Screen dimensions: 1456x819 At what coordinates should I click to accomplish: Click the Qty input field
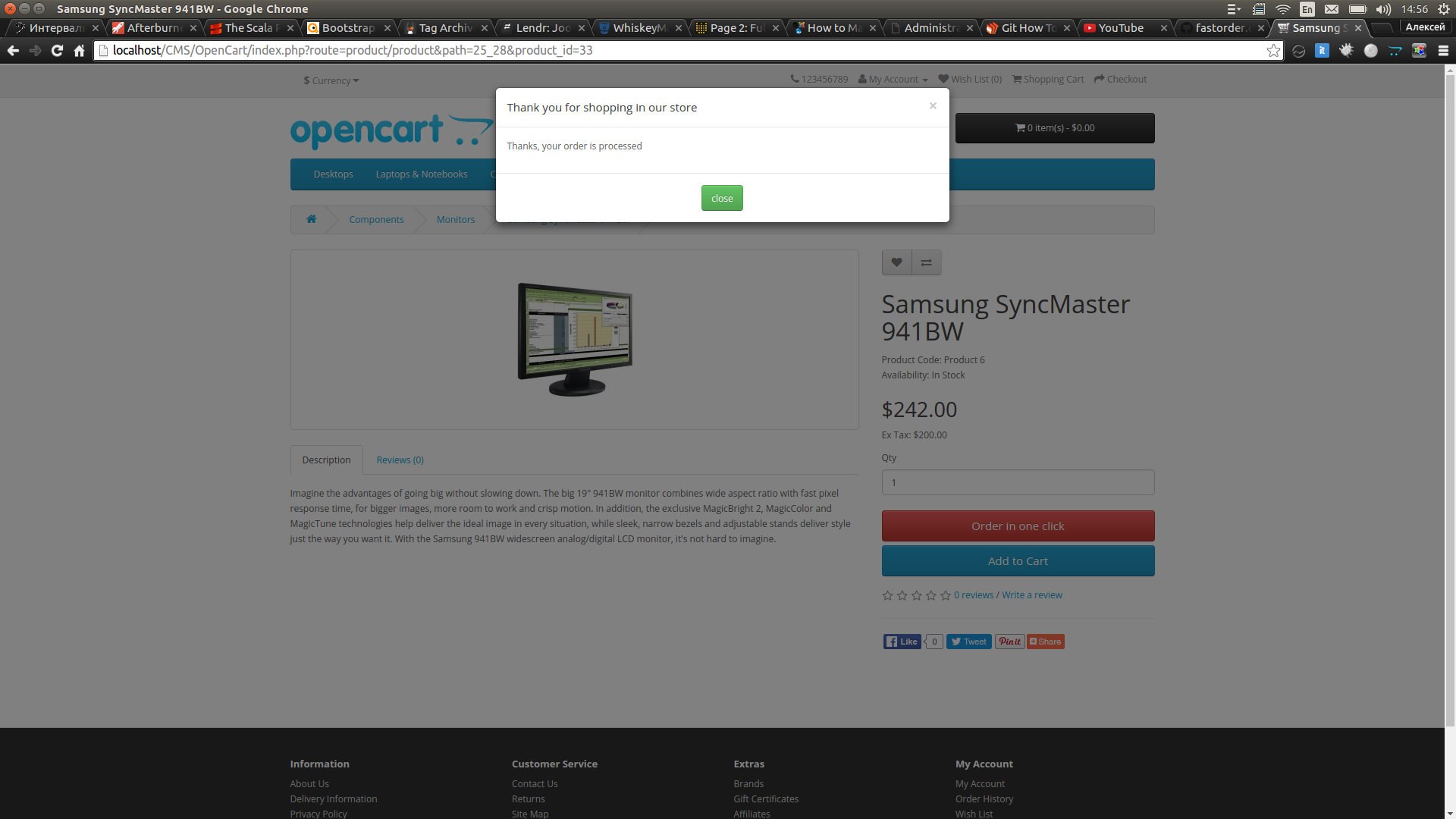[x=1018, y=482]
